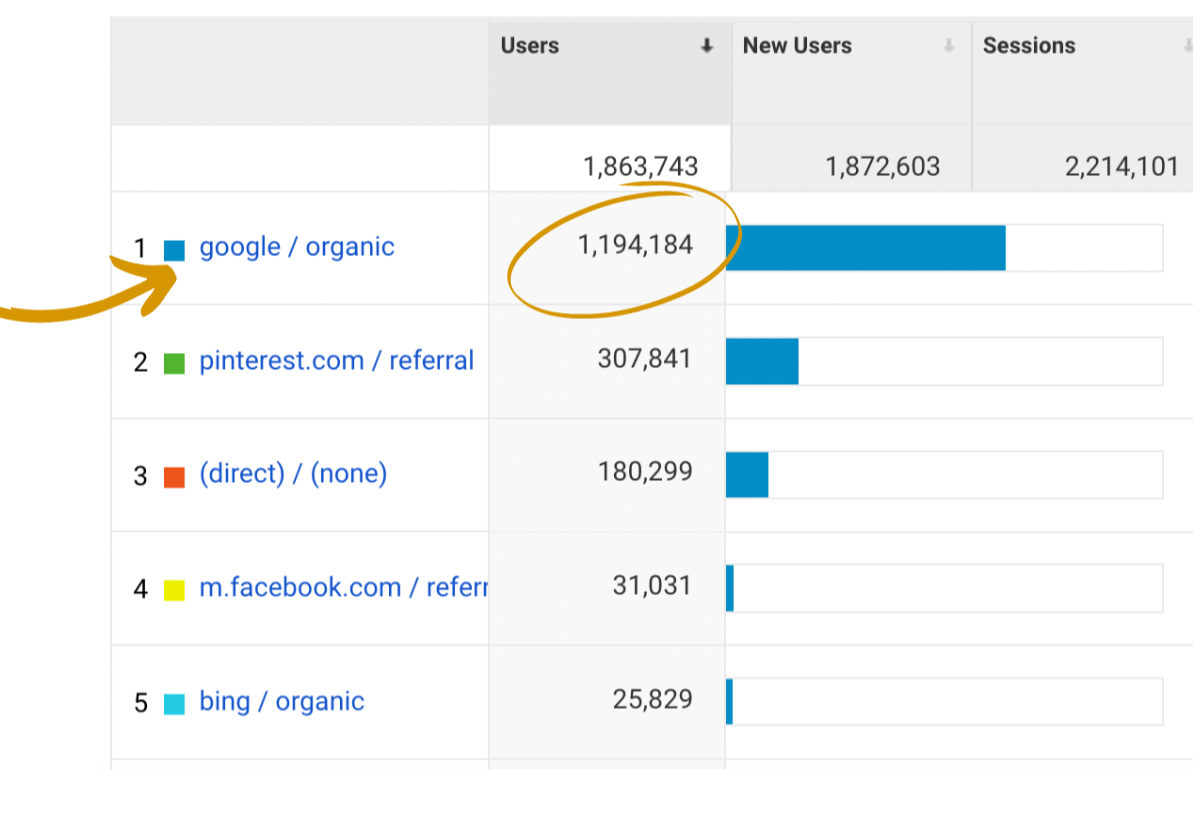1200x822 pixels.
Task: Sort by the New Users column header
Action: pos(797,46)
